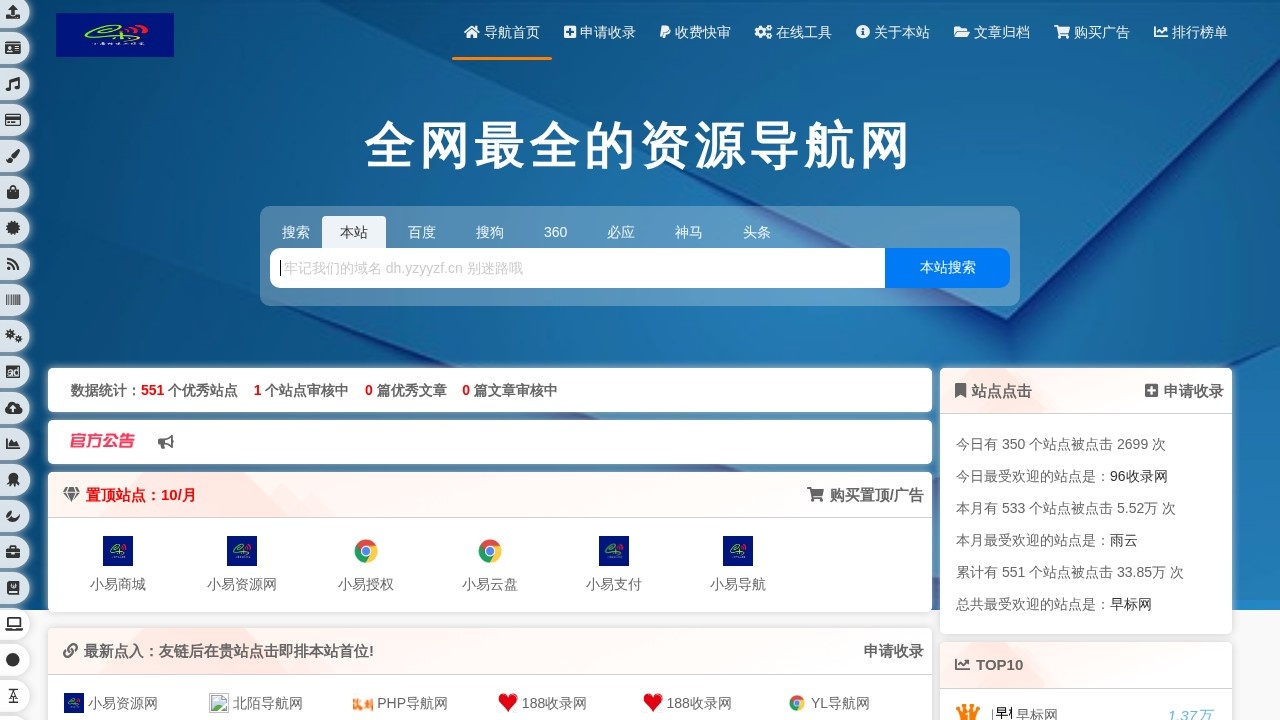Image resolution: width=1280 pixels, height=720 pixels.
Task: Switch to 360 search tab
Action: (556, 232)
